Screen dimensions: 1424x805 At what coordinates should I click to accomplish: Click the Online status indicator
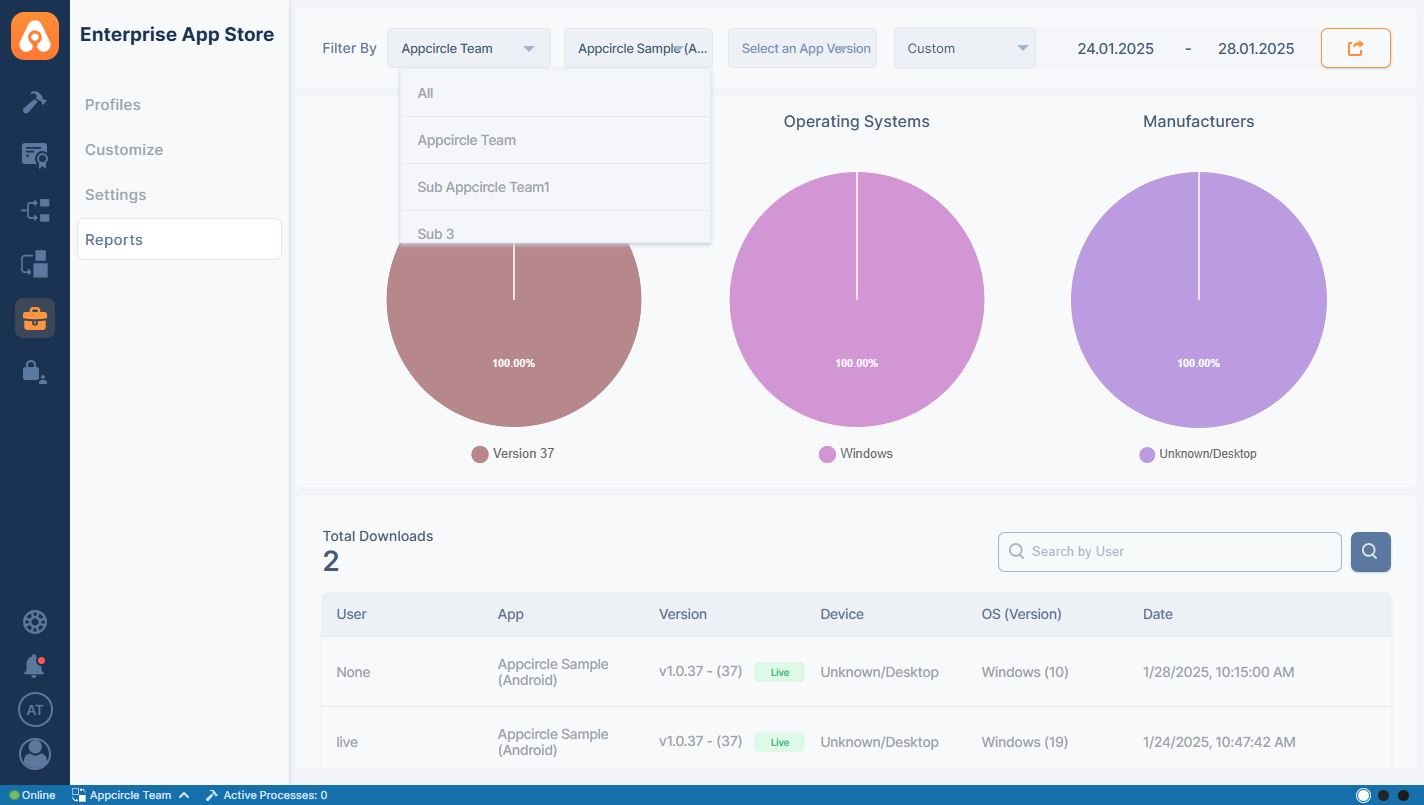pyautogui.click(x=33, y=795)
